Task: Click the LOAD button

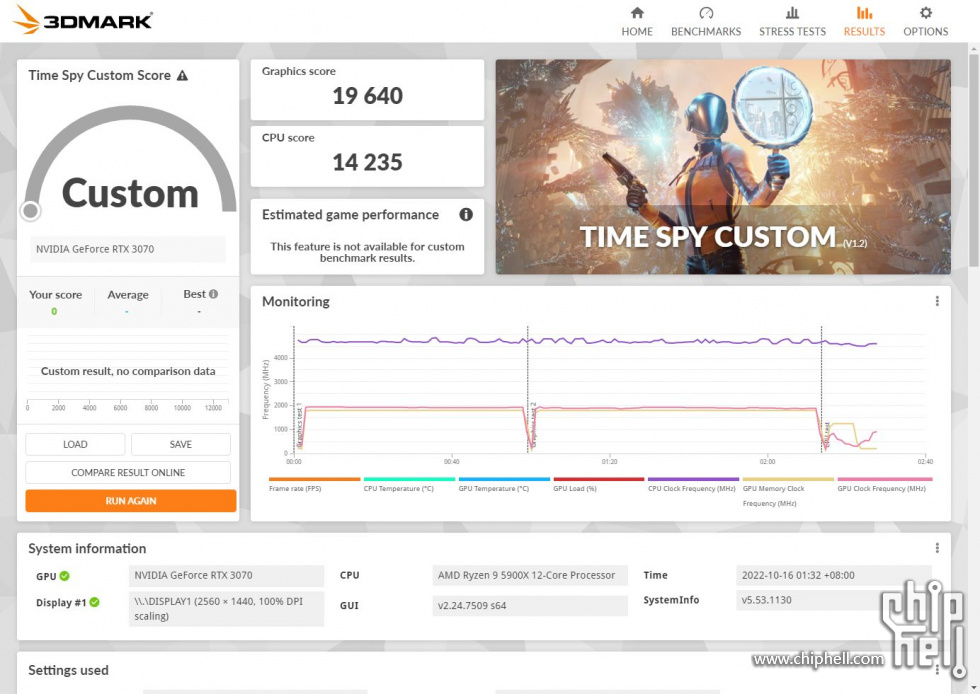Action: [x=75, y=444]
